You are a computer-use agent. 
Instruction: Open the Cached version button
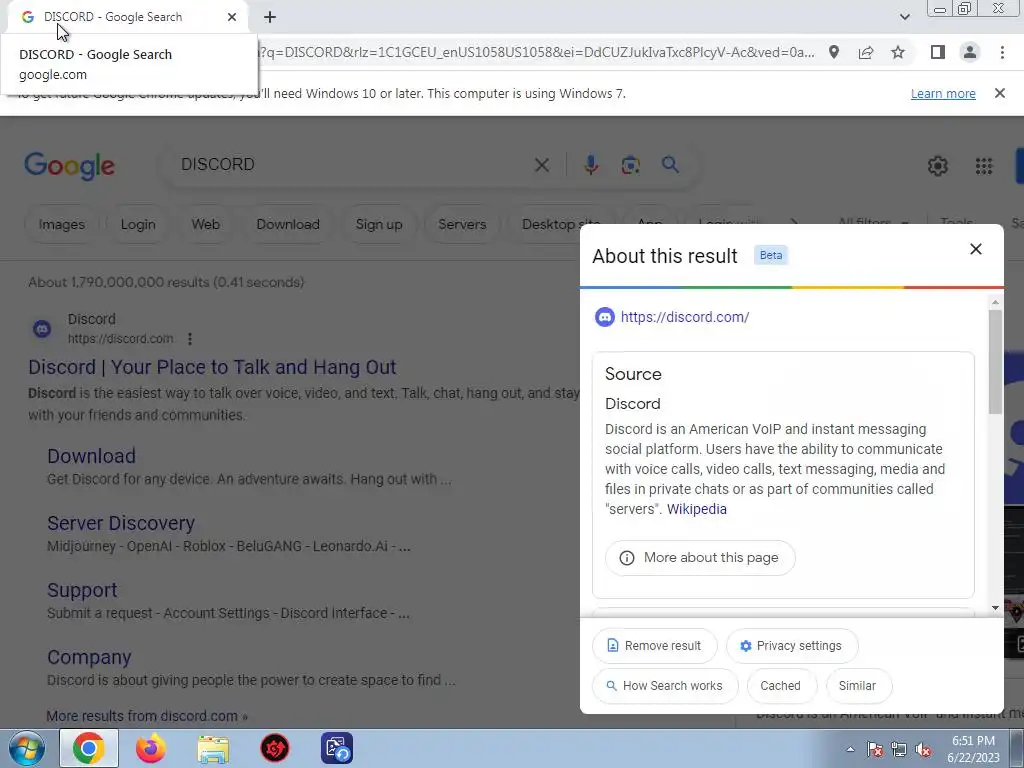[x=780, y=686]
